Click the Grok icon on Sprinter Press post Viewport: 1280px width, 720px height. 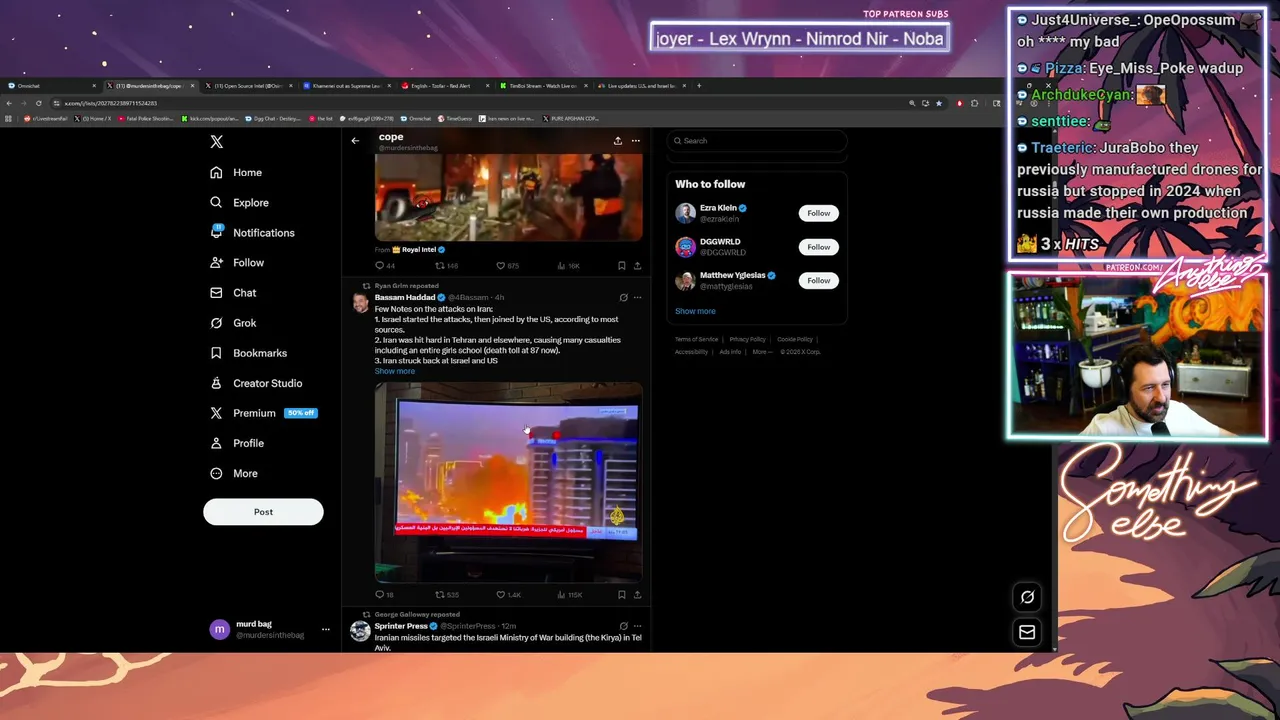pos(623,626)
